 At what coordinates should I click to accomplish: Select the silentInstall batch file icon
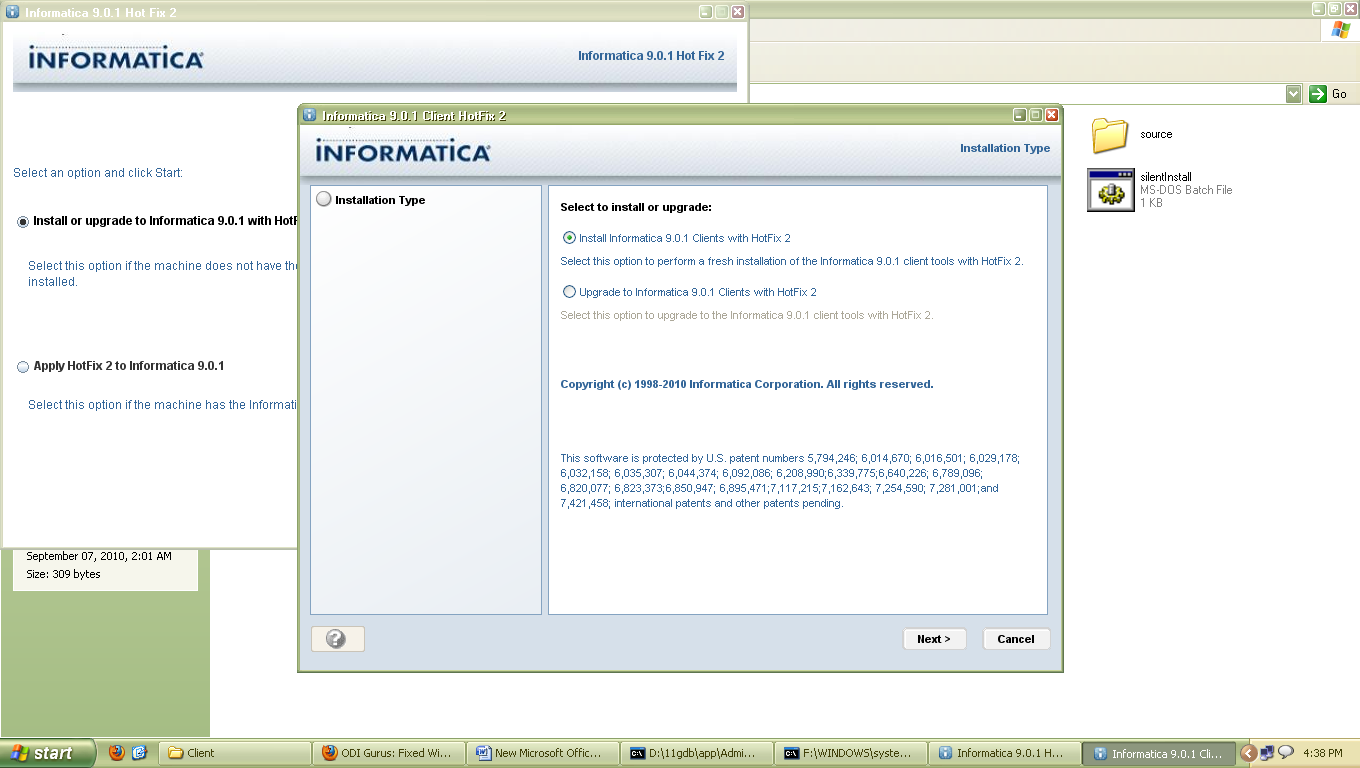tap(1110, 190)
